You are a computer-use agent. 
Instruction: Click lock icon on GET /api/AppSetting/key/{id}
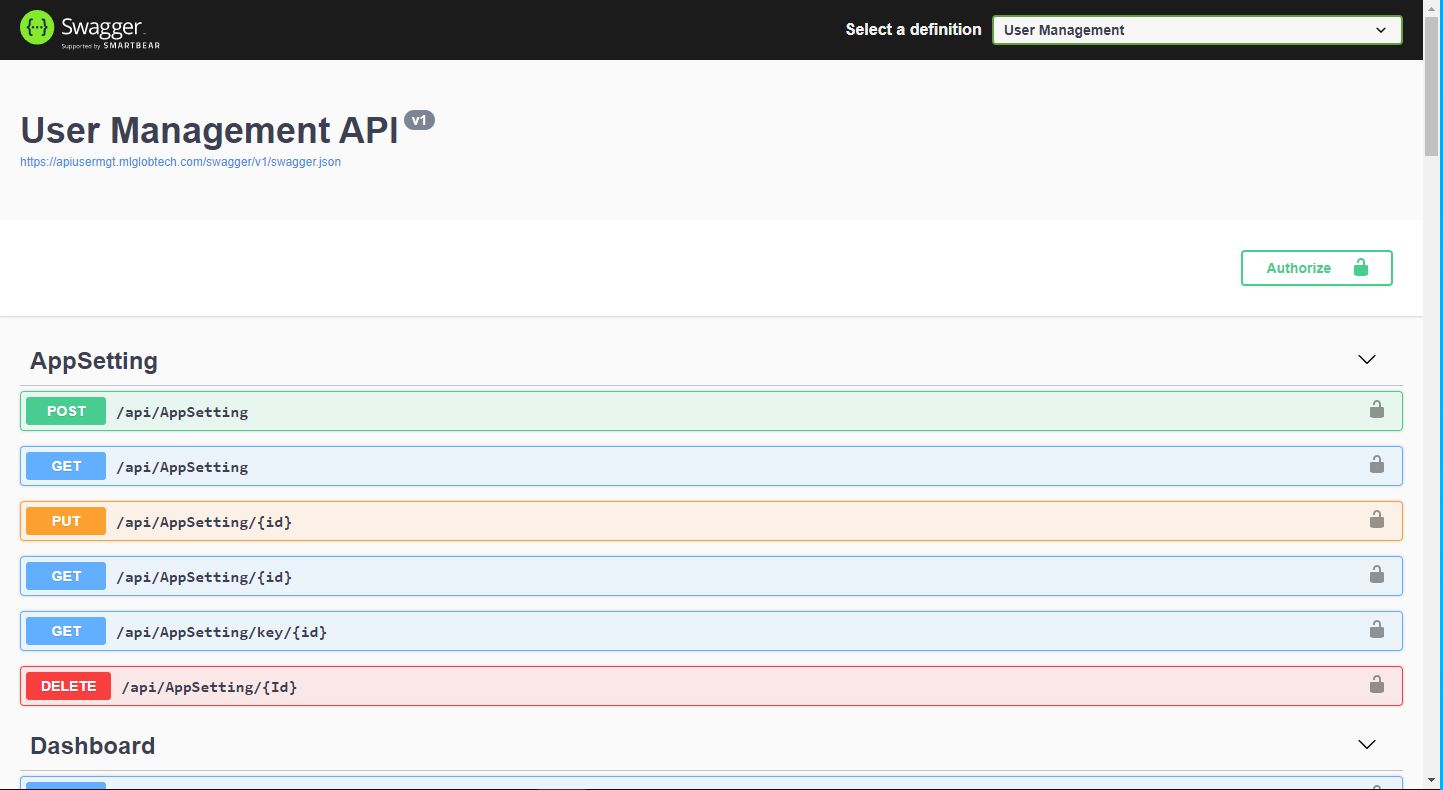1376,629
